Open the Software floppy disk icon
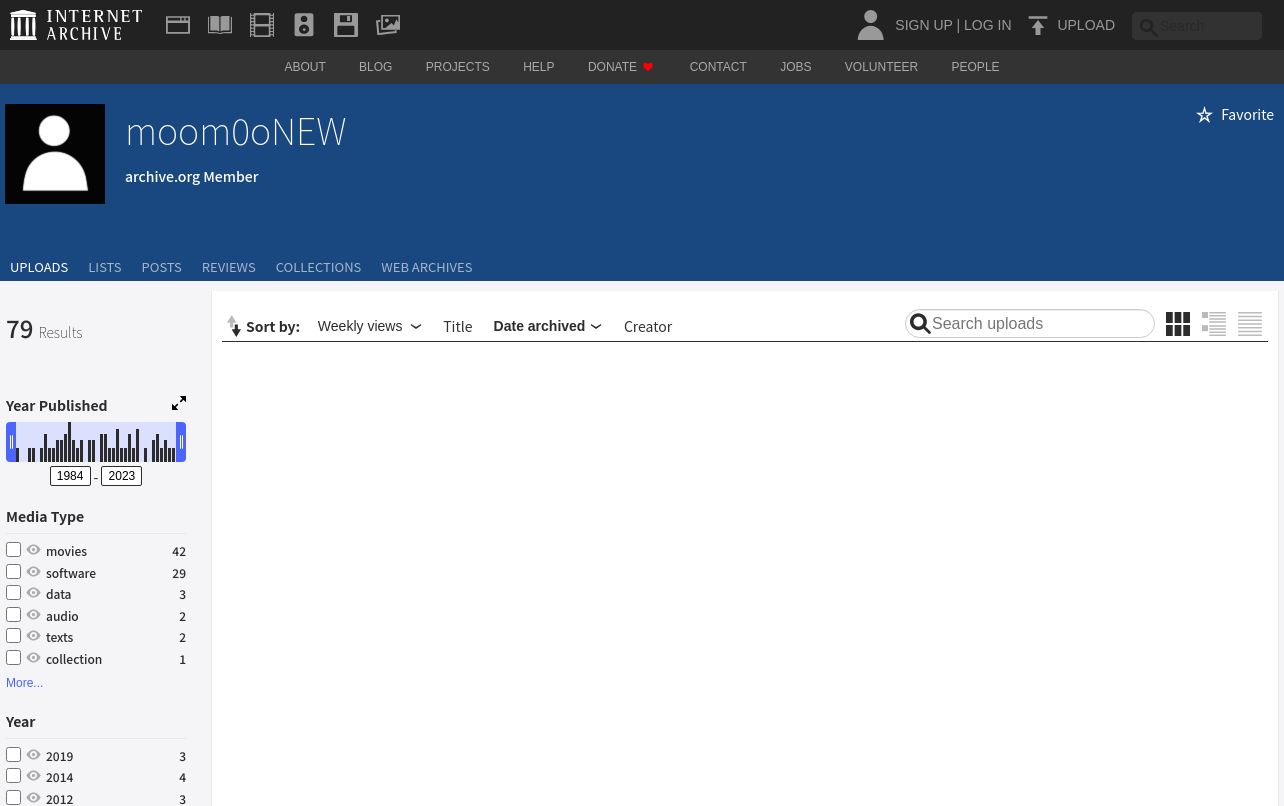The width and height of the screenshot is (1284, 806). (x=346, y=25)
